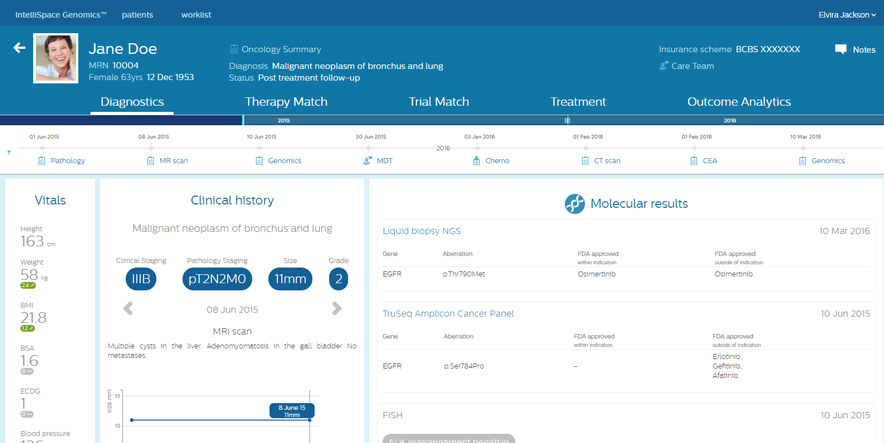884x443 pixels.
Task: Open the Chemo timeline event
Action: [x=491, y=160]
